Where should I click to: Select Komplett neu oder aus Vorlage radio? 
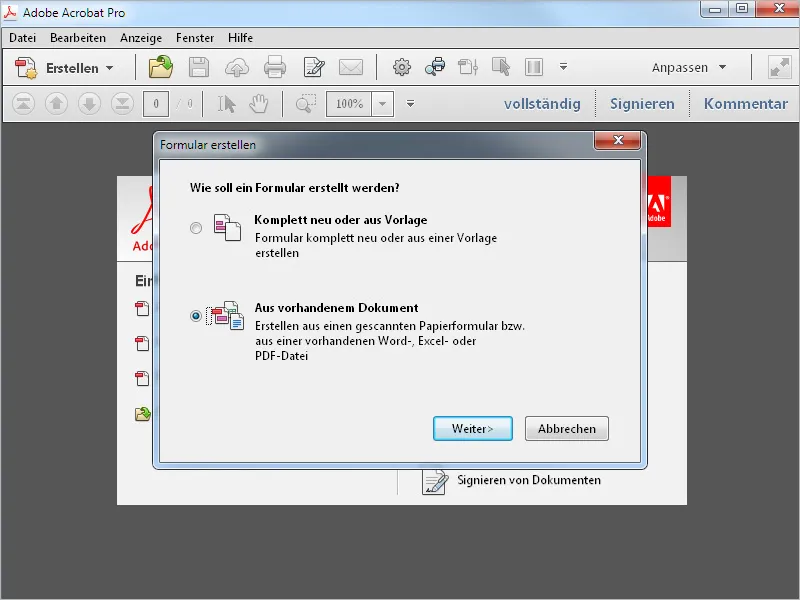pyautogui.click(x=196, y=228)
